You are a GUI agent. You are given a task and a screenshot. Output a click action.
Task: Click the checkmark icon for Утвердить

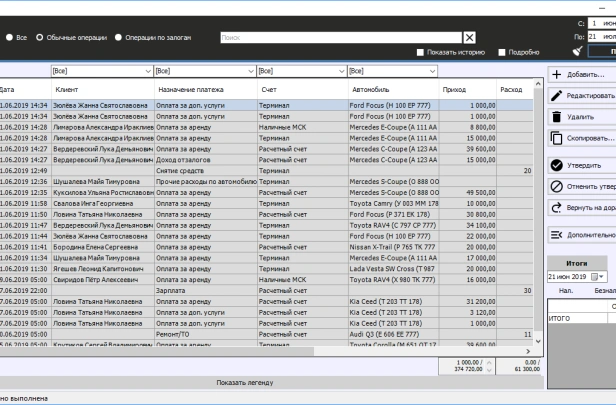pyautogui.click(x=557, y=165)
